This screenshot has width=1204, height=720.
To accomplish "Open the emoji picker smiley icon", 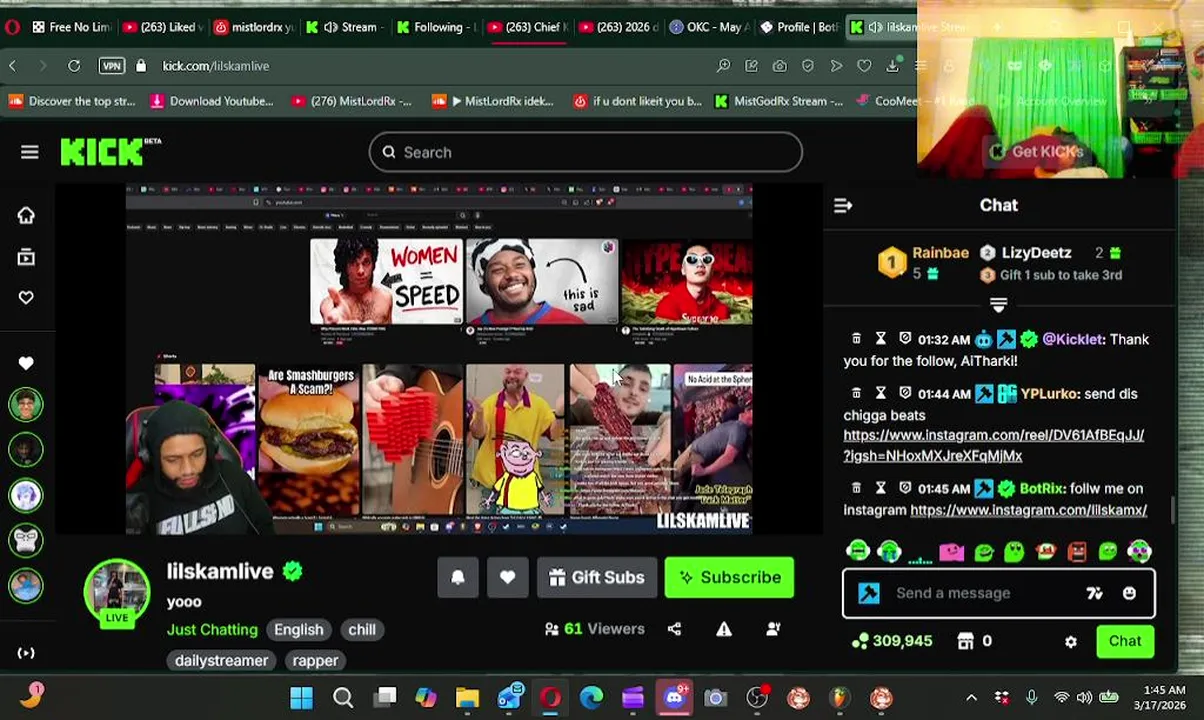I will point(1129,593).
